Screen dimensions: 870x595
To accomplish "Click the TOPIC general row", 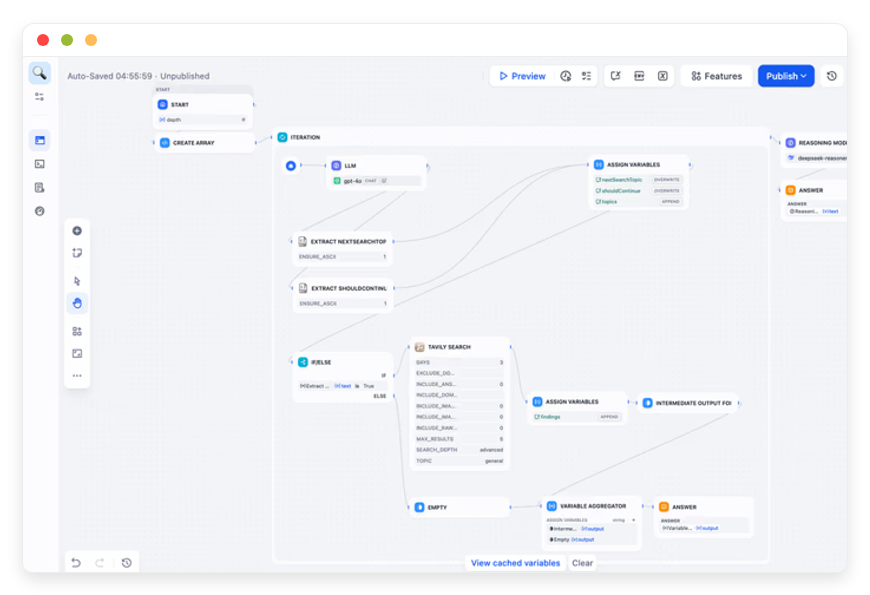I will coord(459,461).
